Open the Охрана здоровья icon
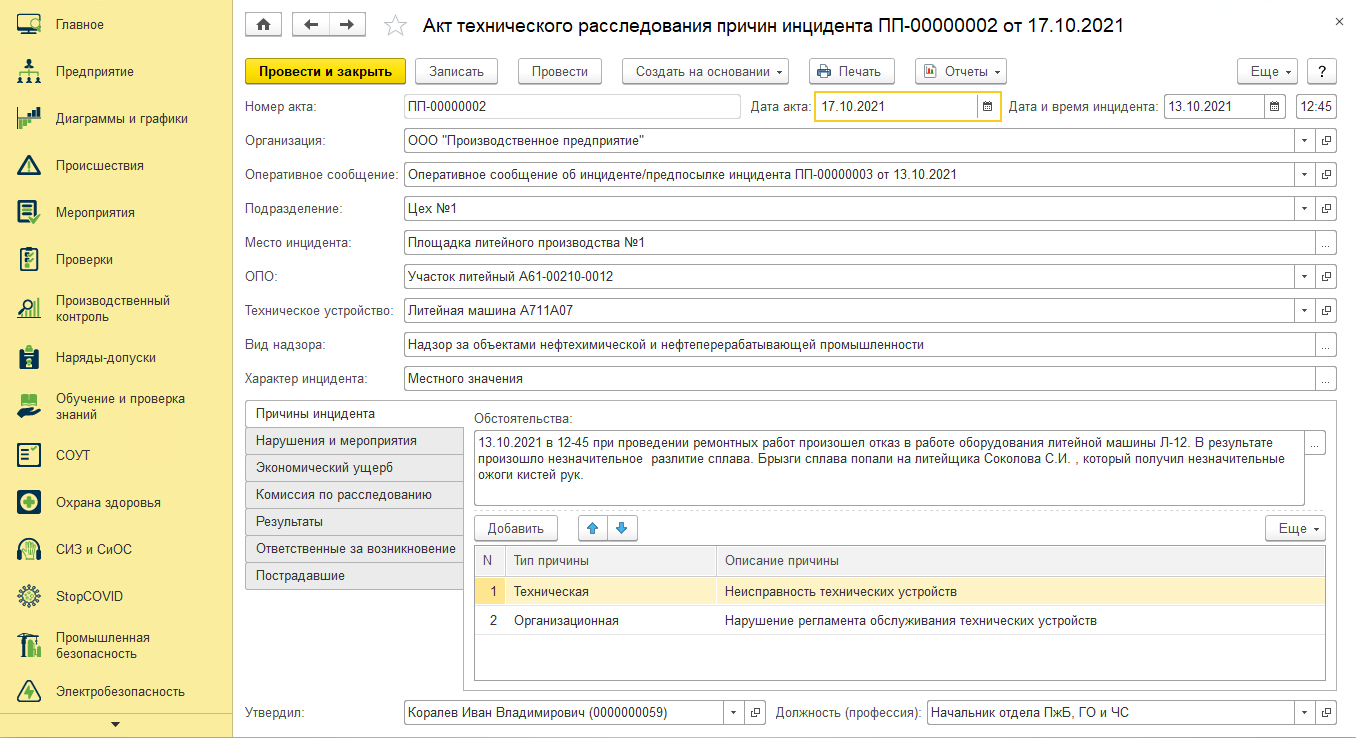1356x738 pixels. (x=29, y=502)
